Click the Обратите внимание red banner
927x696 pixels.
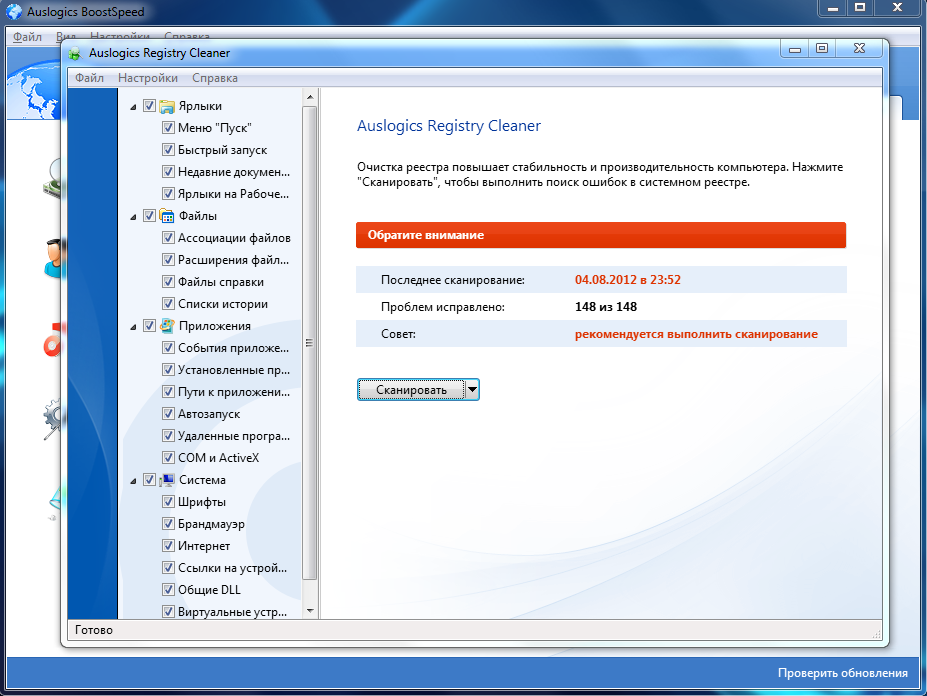click(601, 235)
